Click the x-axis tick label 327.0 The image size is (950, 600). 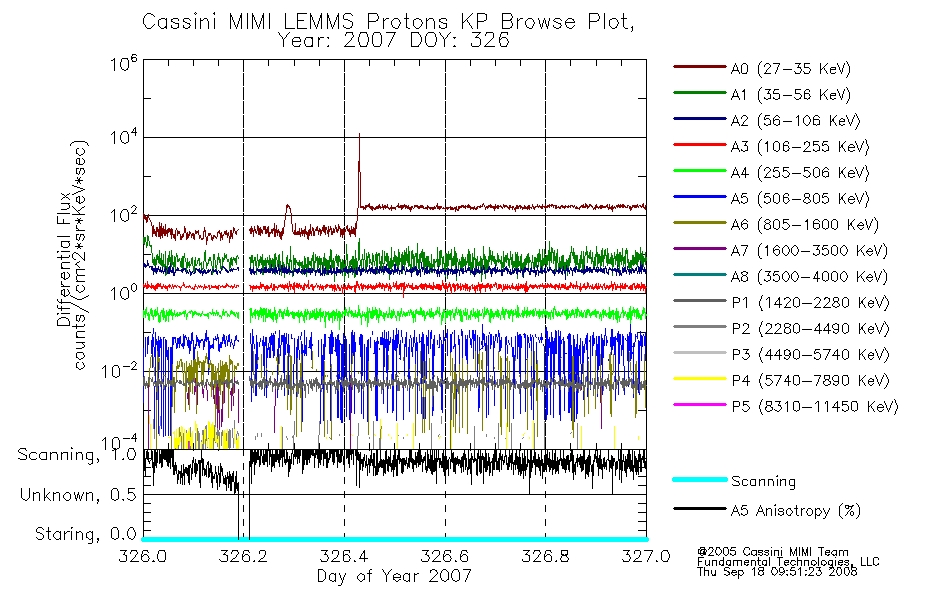click(x=646, y=556)
